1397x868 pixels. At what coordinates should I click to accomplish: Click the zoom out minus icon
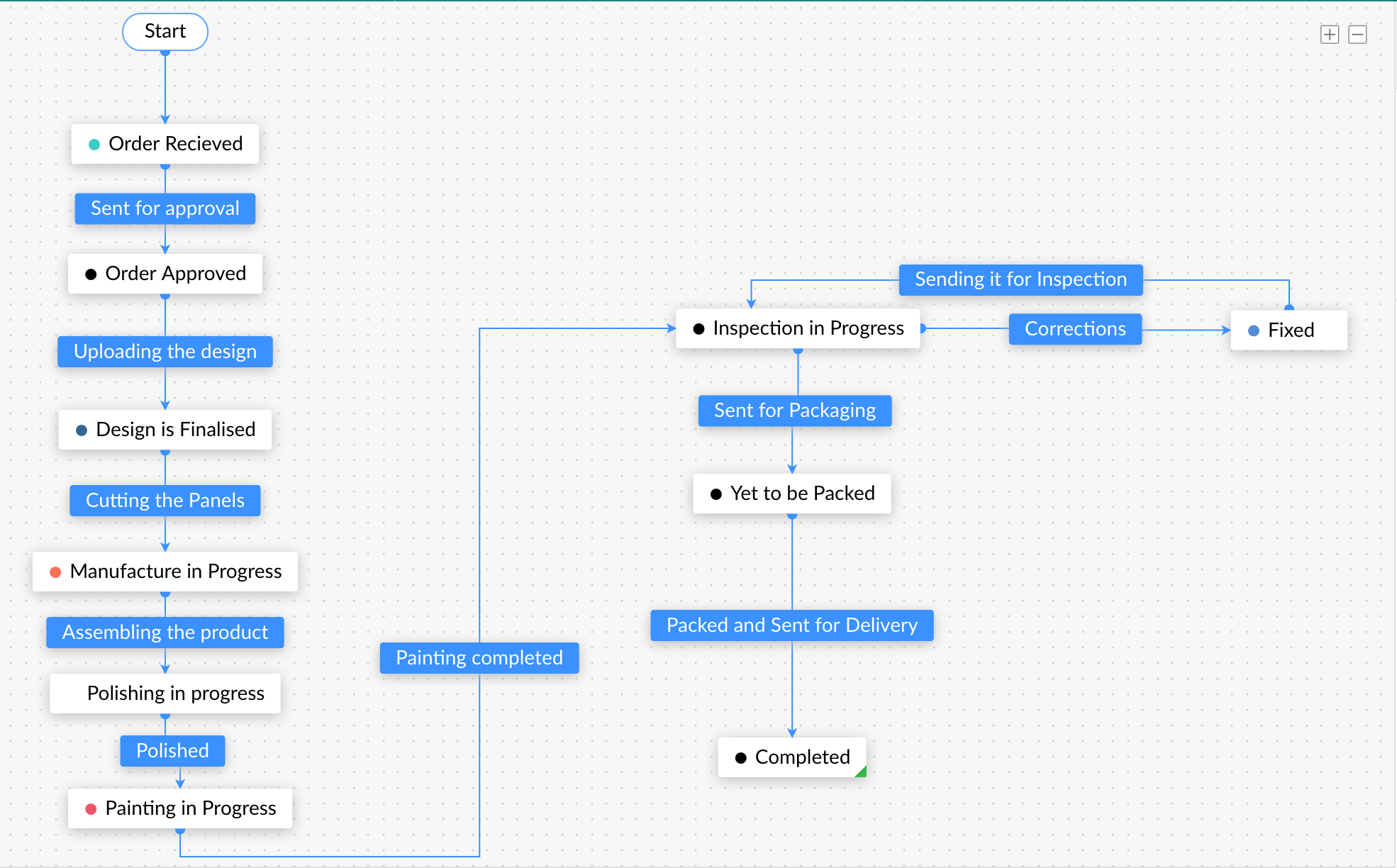click(x=1357, y=34)
